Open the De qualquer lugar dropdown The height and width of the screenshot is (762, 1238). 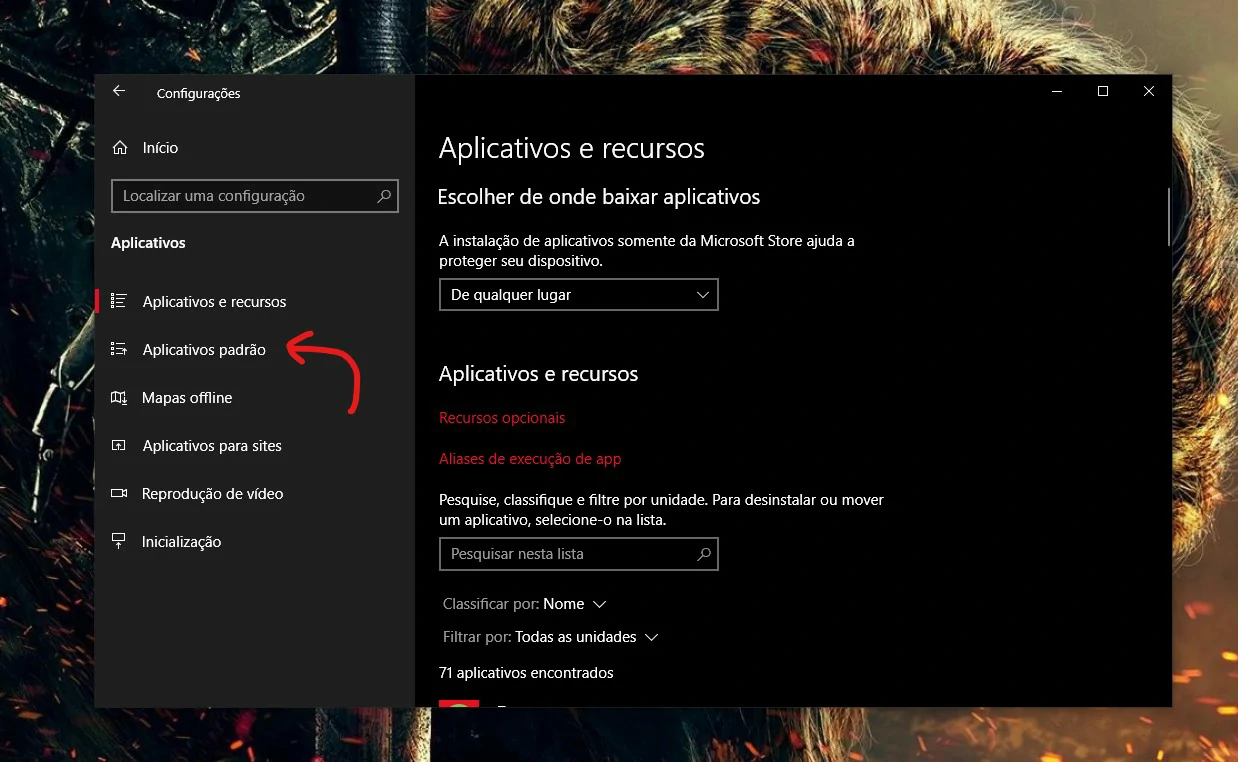[579, 295]
